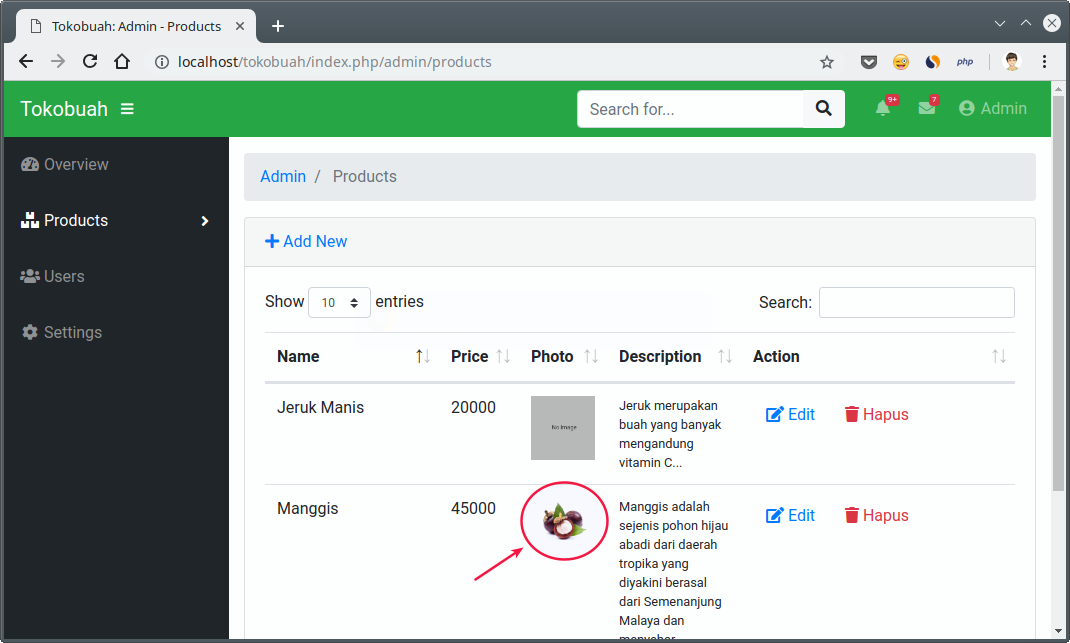Click the Manggis fruit photo thumbnail
The image size is (1070, 643).
click(564, 521)
